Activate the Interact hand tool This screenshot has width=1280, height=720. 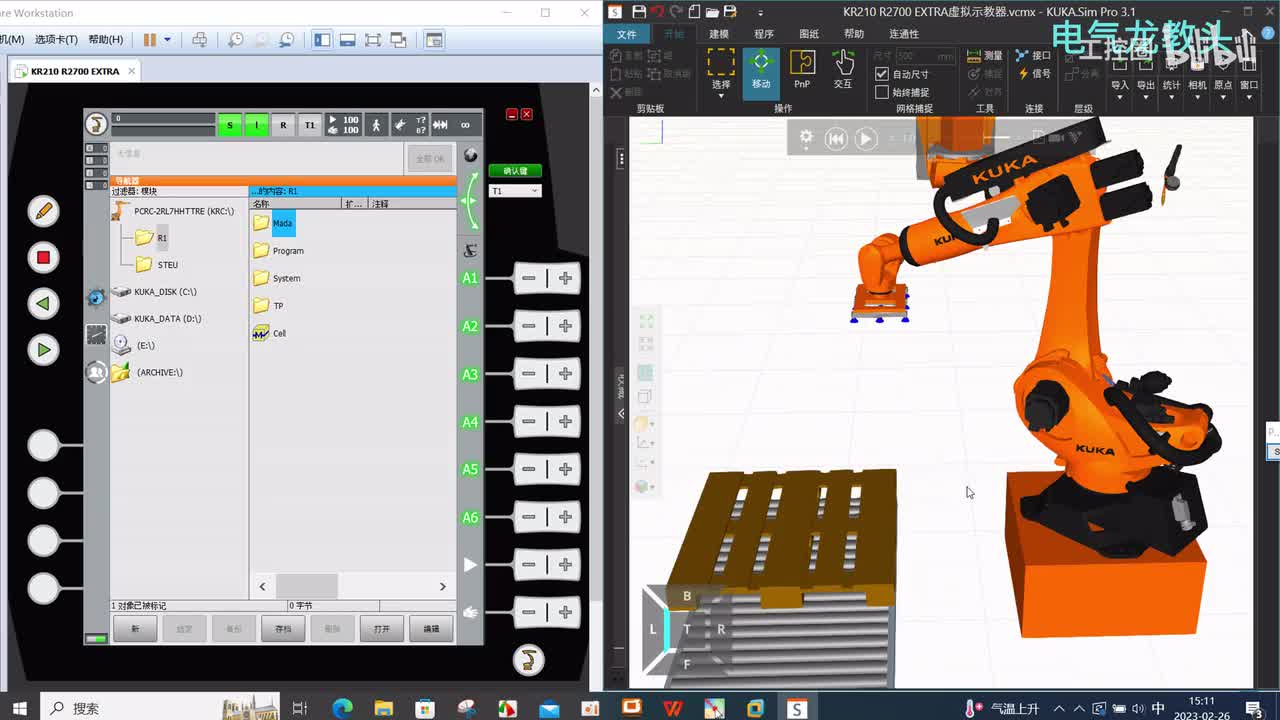pyautogui.click(x=843, y=69)
